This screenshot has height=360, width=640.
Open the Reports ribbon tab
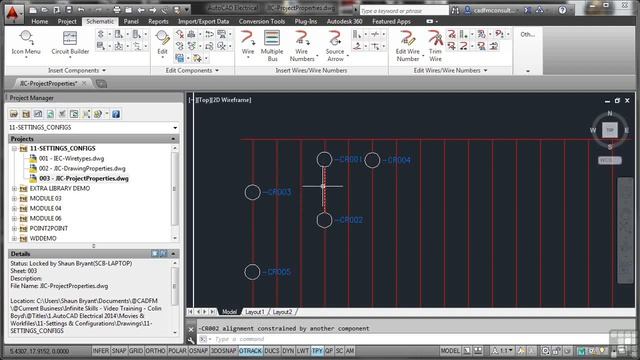click(x=158, y=21)
